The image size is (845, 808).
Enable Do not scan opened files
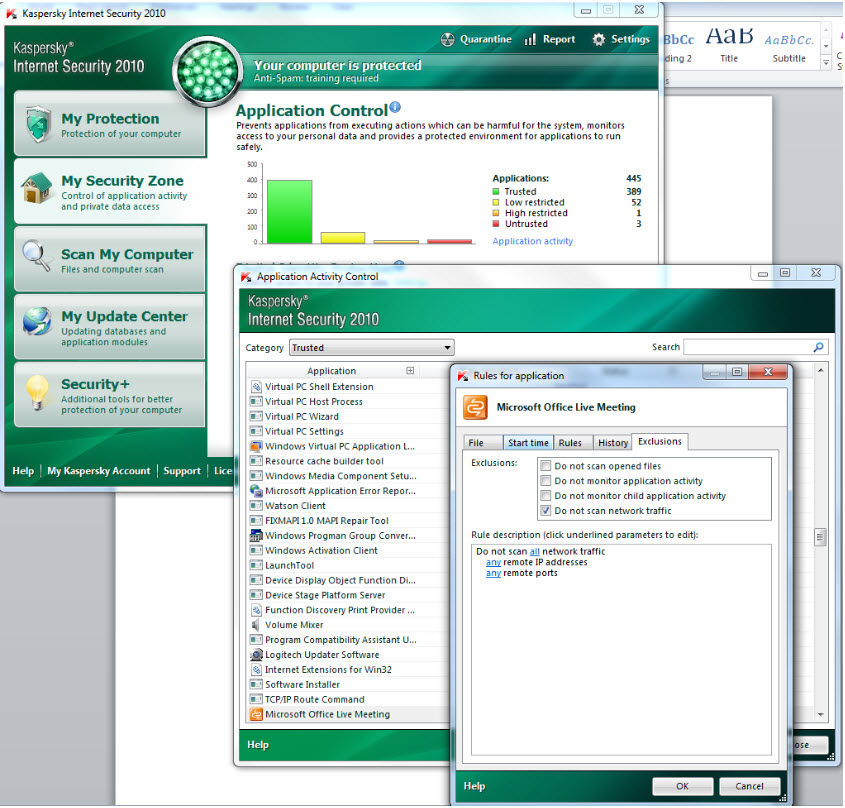pyautogui.click(x=545, y=466)
